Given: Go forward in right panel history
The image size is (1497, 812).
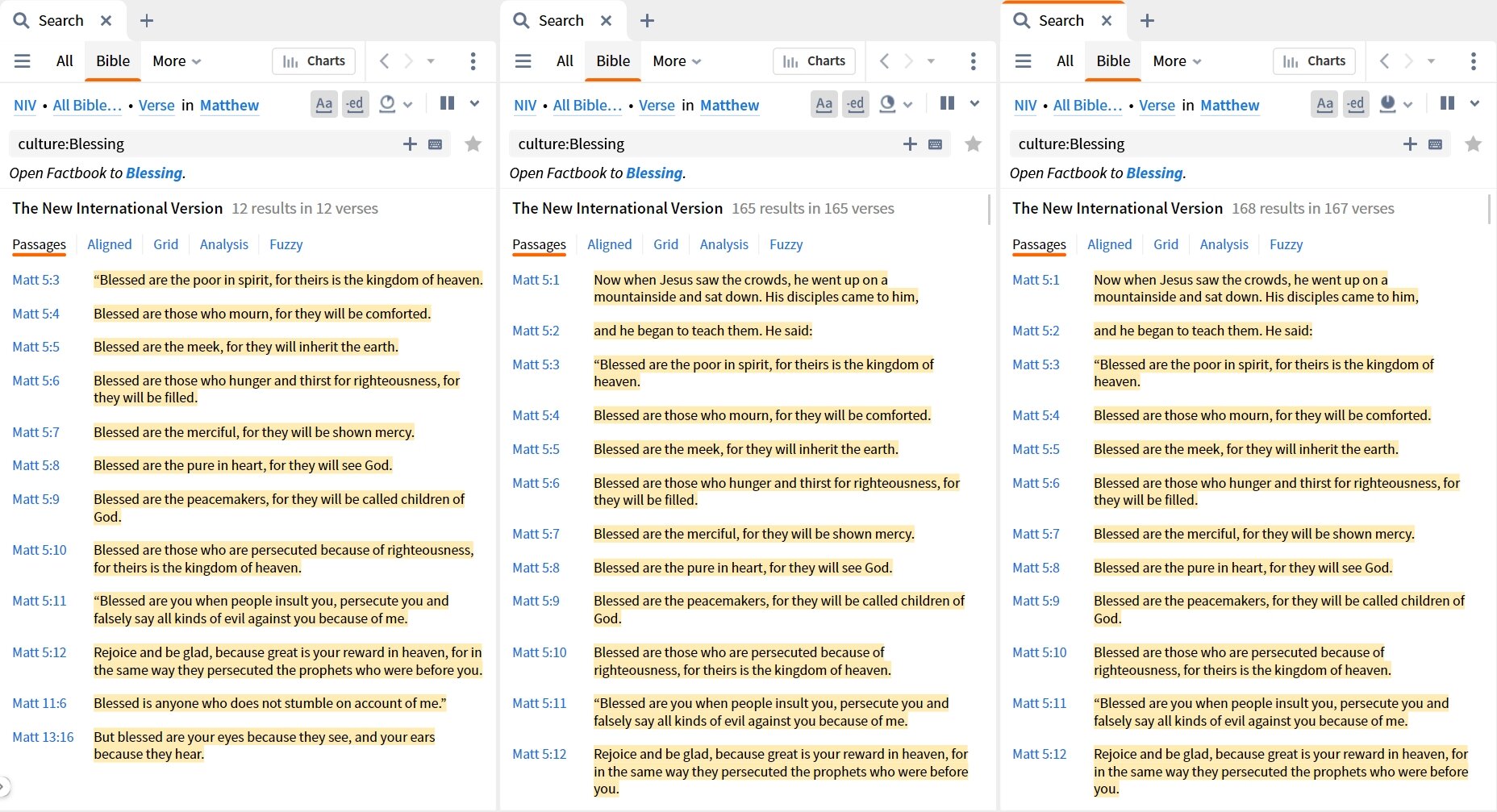Looking at the screenshot, I should [1408, 61].
